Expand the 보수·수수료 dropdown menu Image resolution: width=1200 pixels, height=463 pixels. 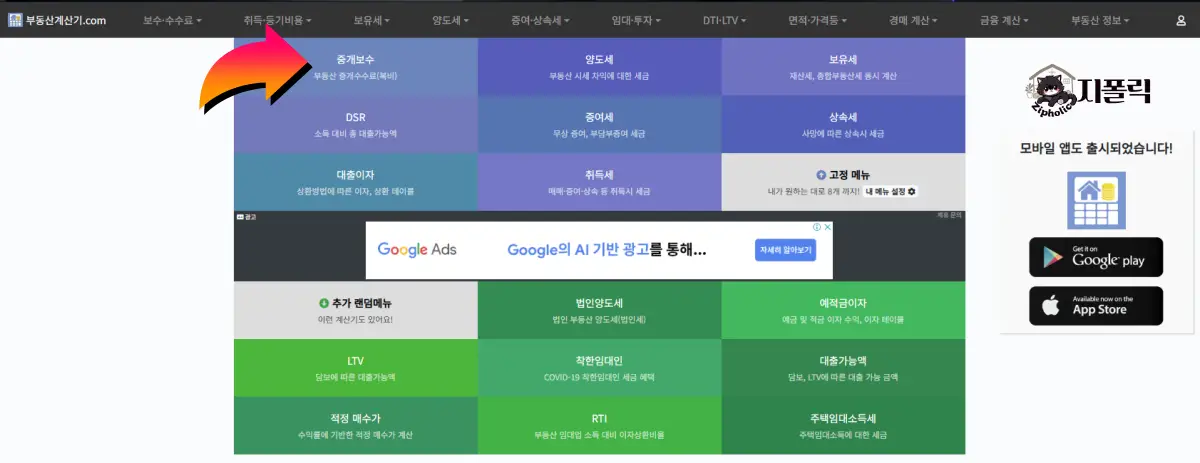[172, 20]
